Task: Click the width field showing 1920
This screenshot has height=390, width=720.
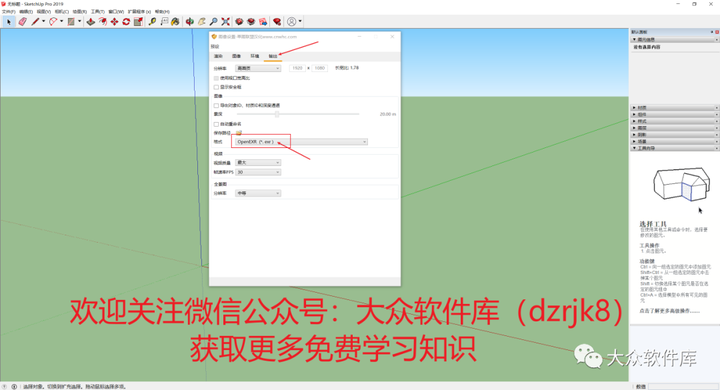Action: pyautogui.click(x=298, y=68)
